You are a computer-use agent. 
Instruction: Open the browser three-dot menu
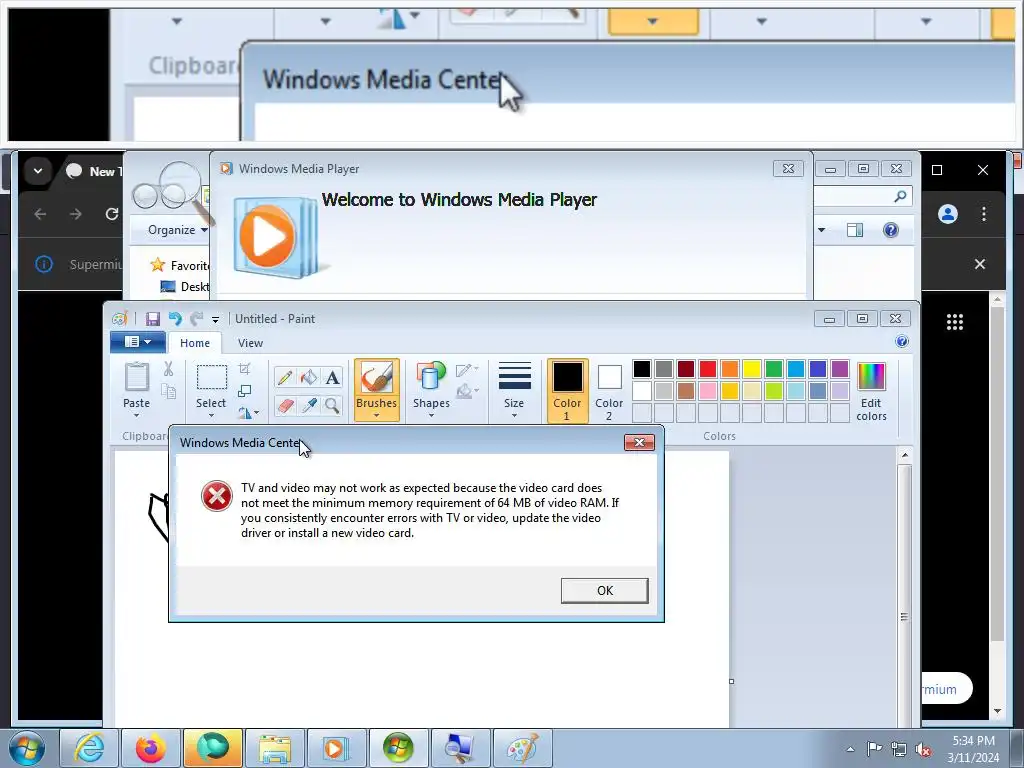point(984,214)
